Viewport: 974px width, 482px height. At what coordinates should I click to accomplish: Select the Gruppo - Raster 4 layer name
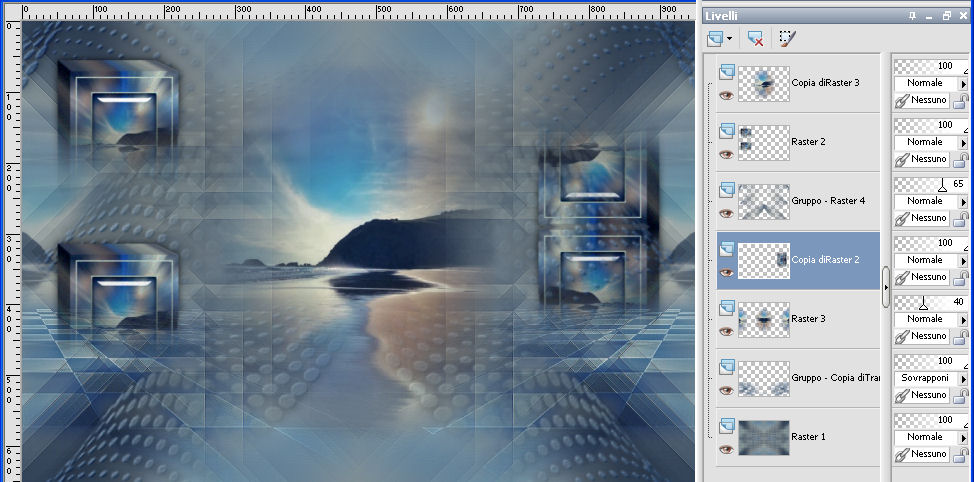pyautogui.click(x=828, y=201)
